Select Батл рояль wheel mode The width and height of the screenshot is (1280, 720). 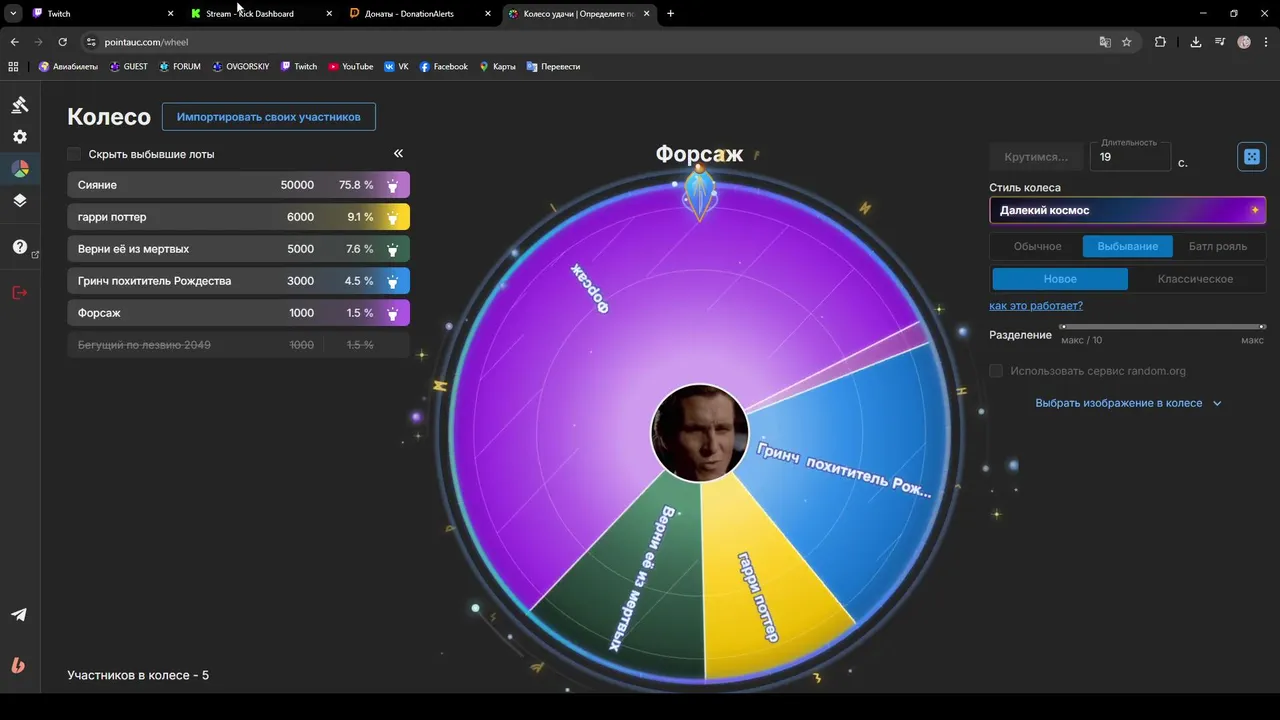[1217, 246]
